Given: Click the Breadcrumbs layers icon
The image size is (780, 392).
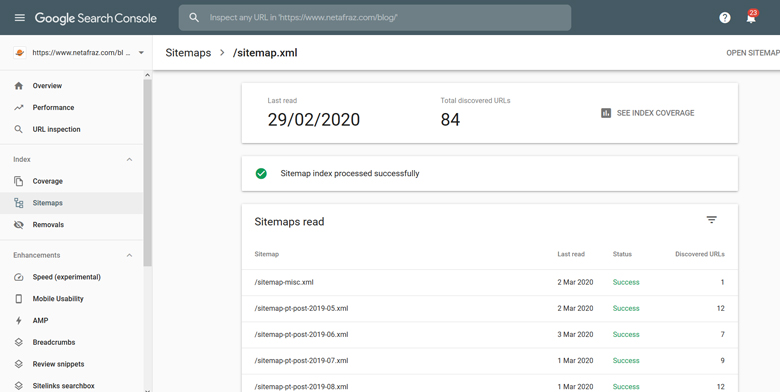Looking at the screenshot, I should (x=18, y=342).
